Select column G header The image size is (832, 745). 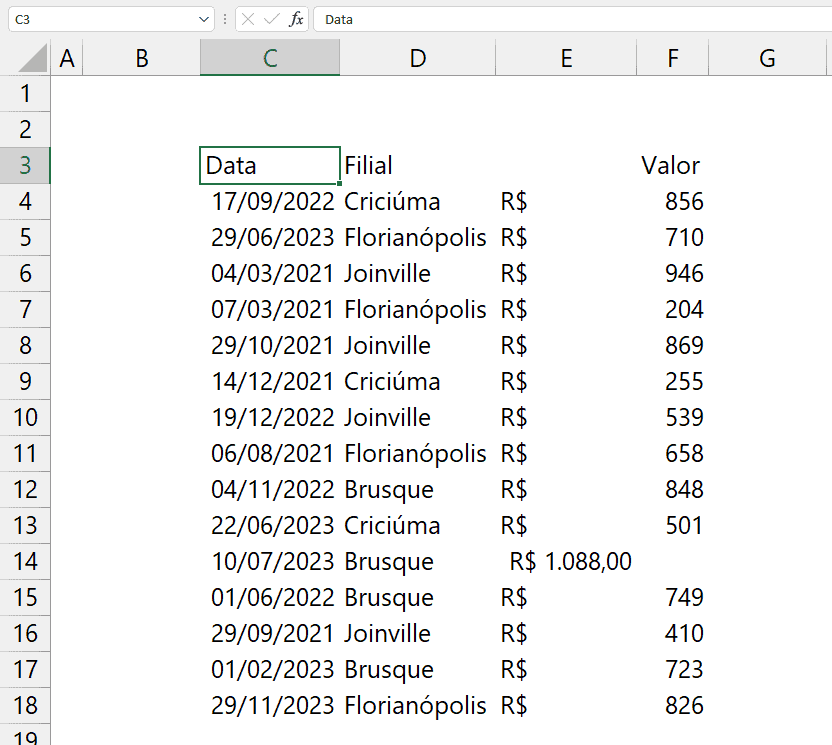pos(767,58)
